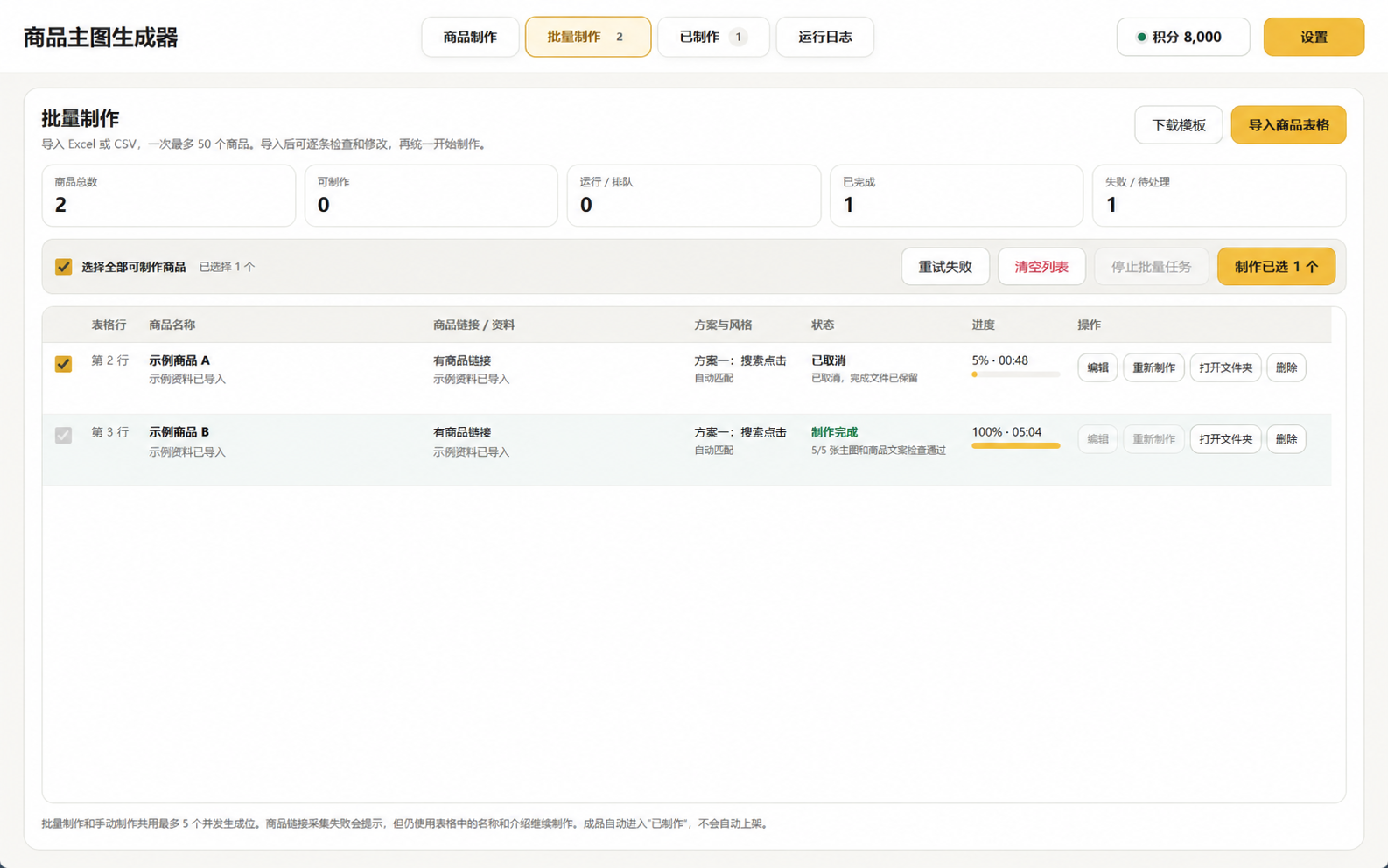Viewport: 1388px width, 868px height.
Task: Delete the 示例商品 B row
Action: pyautogui.click(x=1286, y=439)
